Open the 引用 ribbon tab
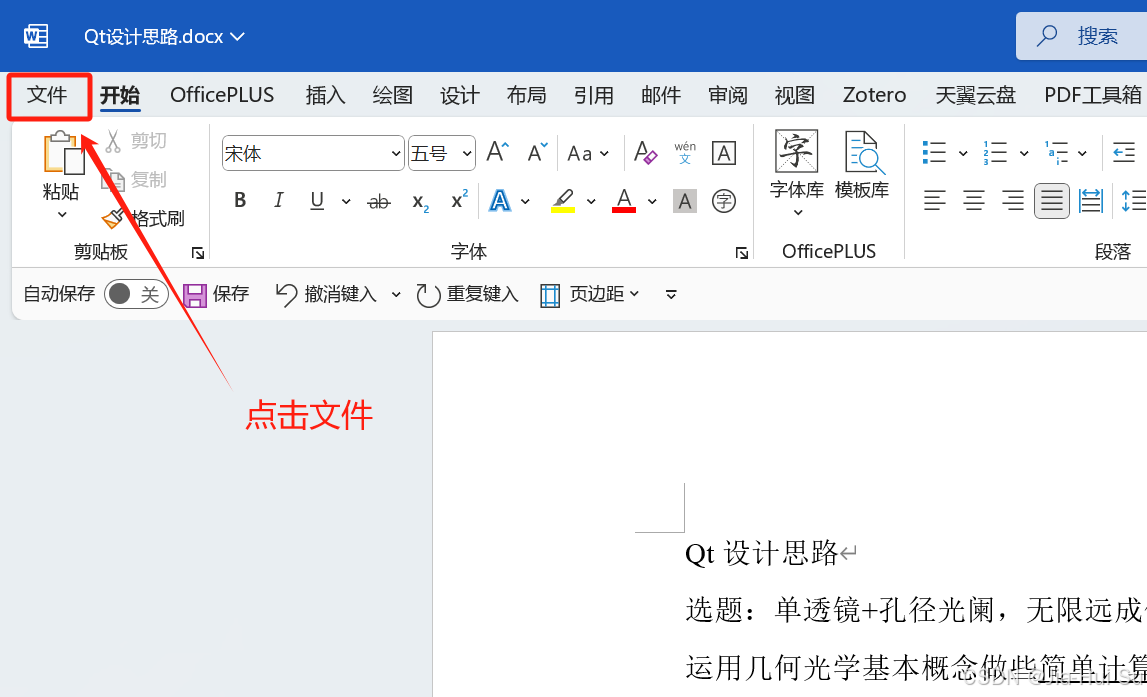The height and width of the screenshot is (697, 1147). 593,95
